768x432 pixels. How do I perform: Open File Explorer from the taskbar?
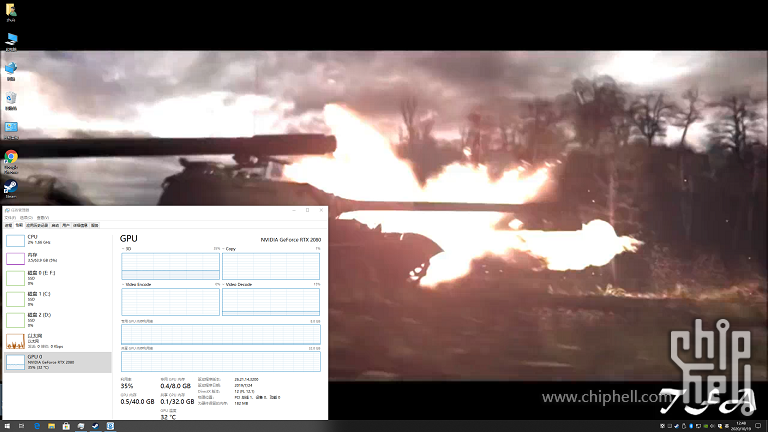click(x=51, y=426)
